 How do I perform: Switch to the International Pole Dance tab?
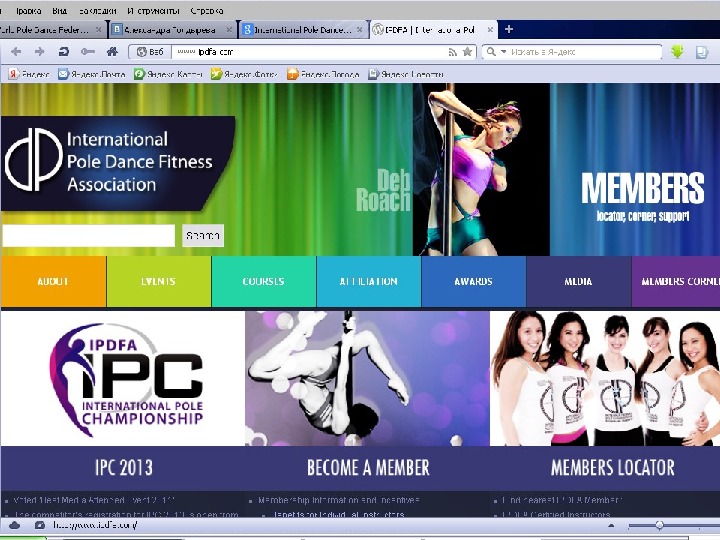(x=303, y=30)
